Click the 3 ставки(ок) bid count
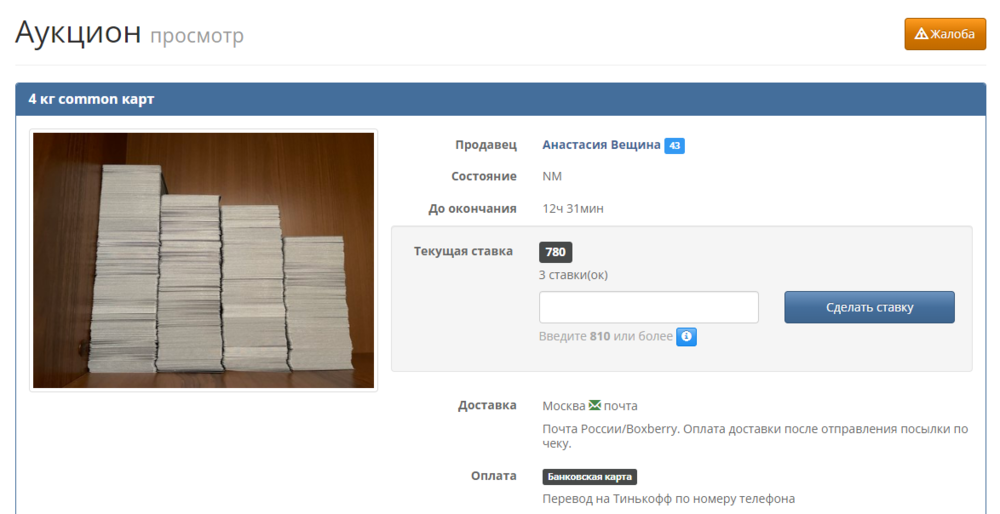 [x=573, y=275]
